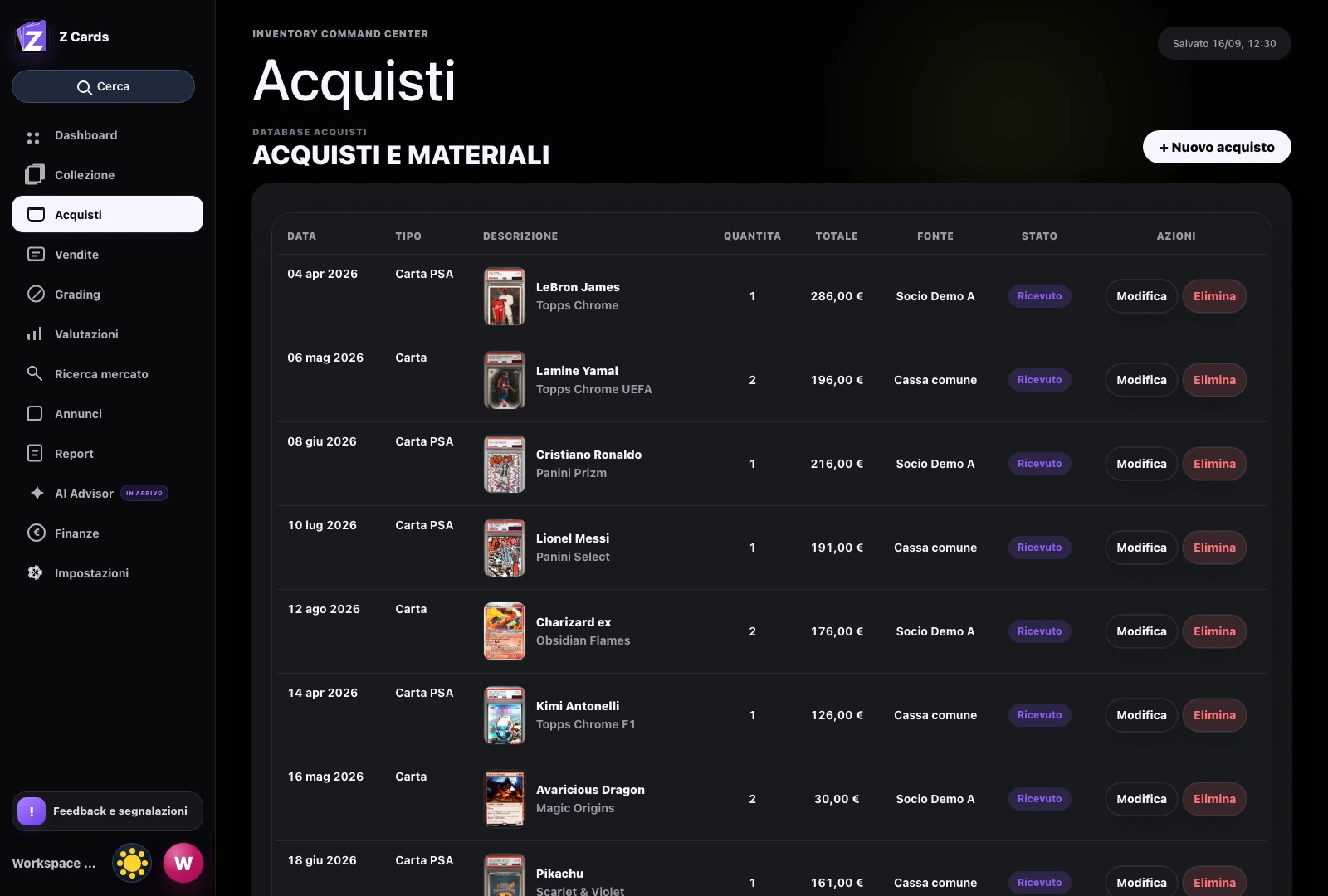Click the AI Advisor sparkle icon
This screenshot has height=896, width=1328.
37,493
